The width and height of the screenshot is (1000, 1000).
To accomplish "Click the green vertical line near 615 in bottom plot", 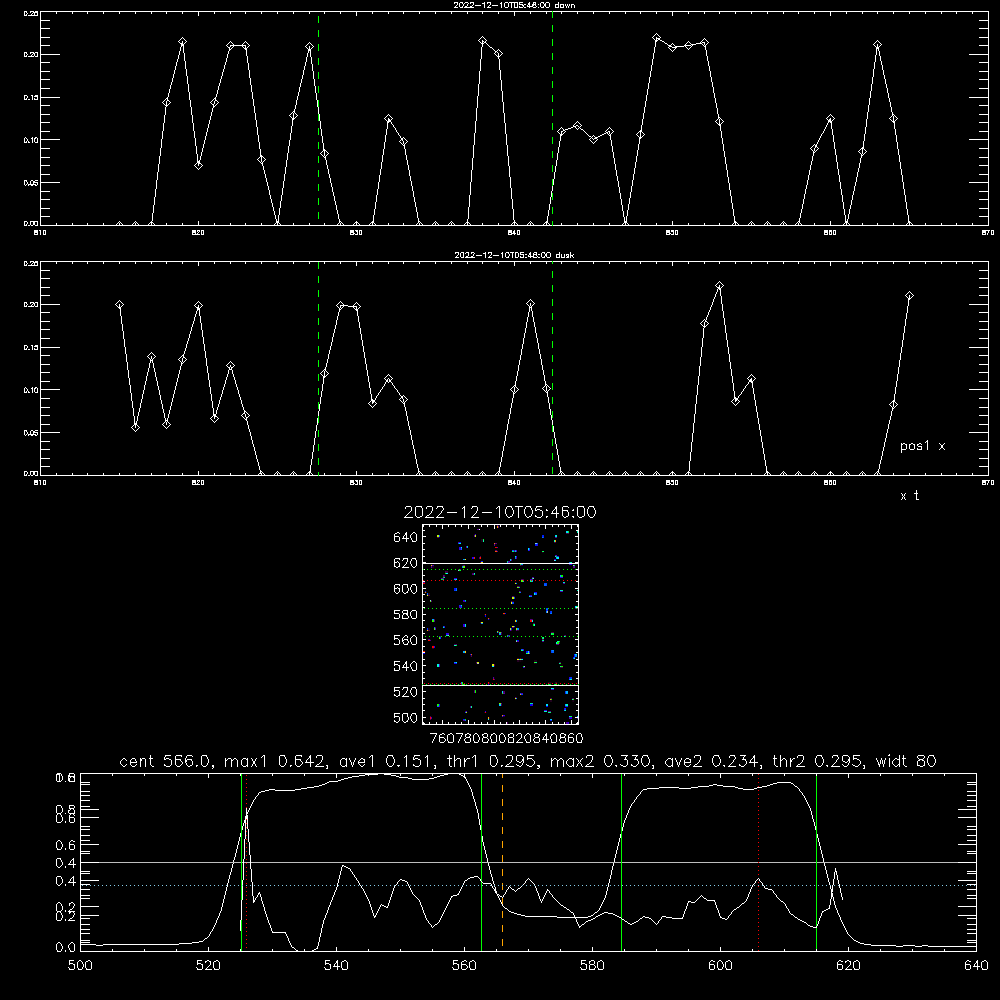I will [x=816, y=861].
